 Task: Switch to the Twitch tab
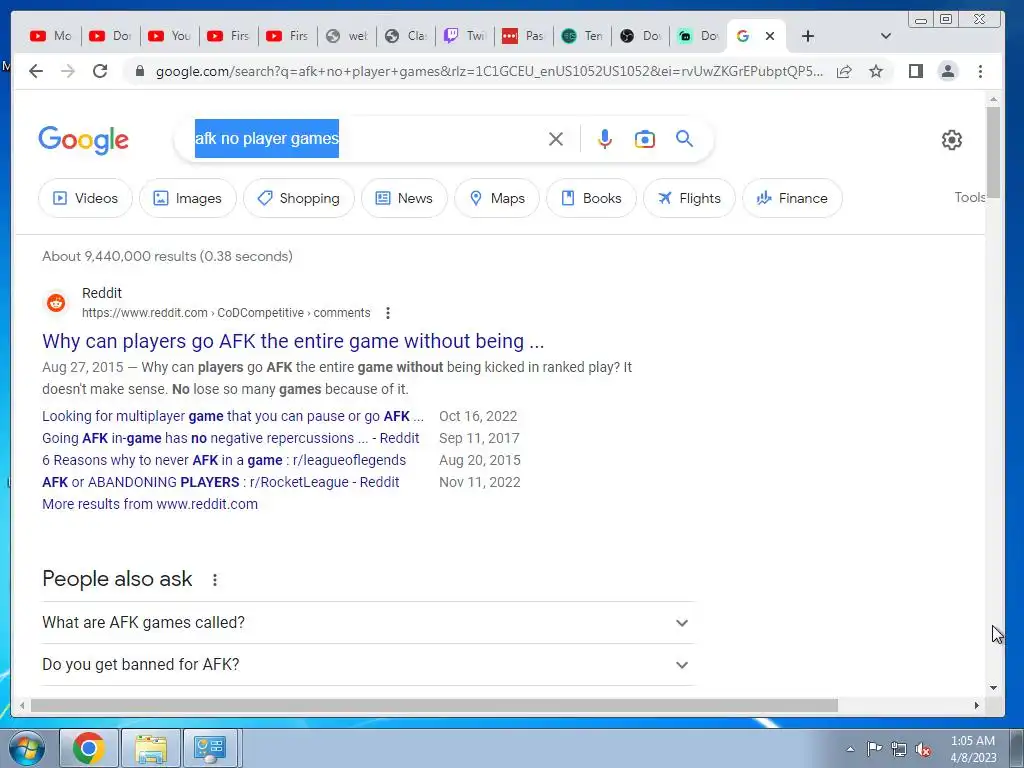tap(465, 36)
